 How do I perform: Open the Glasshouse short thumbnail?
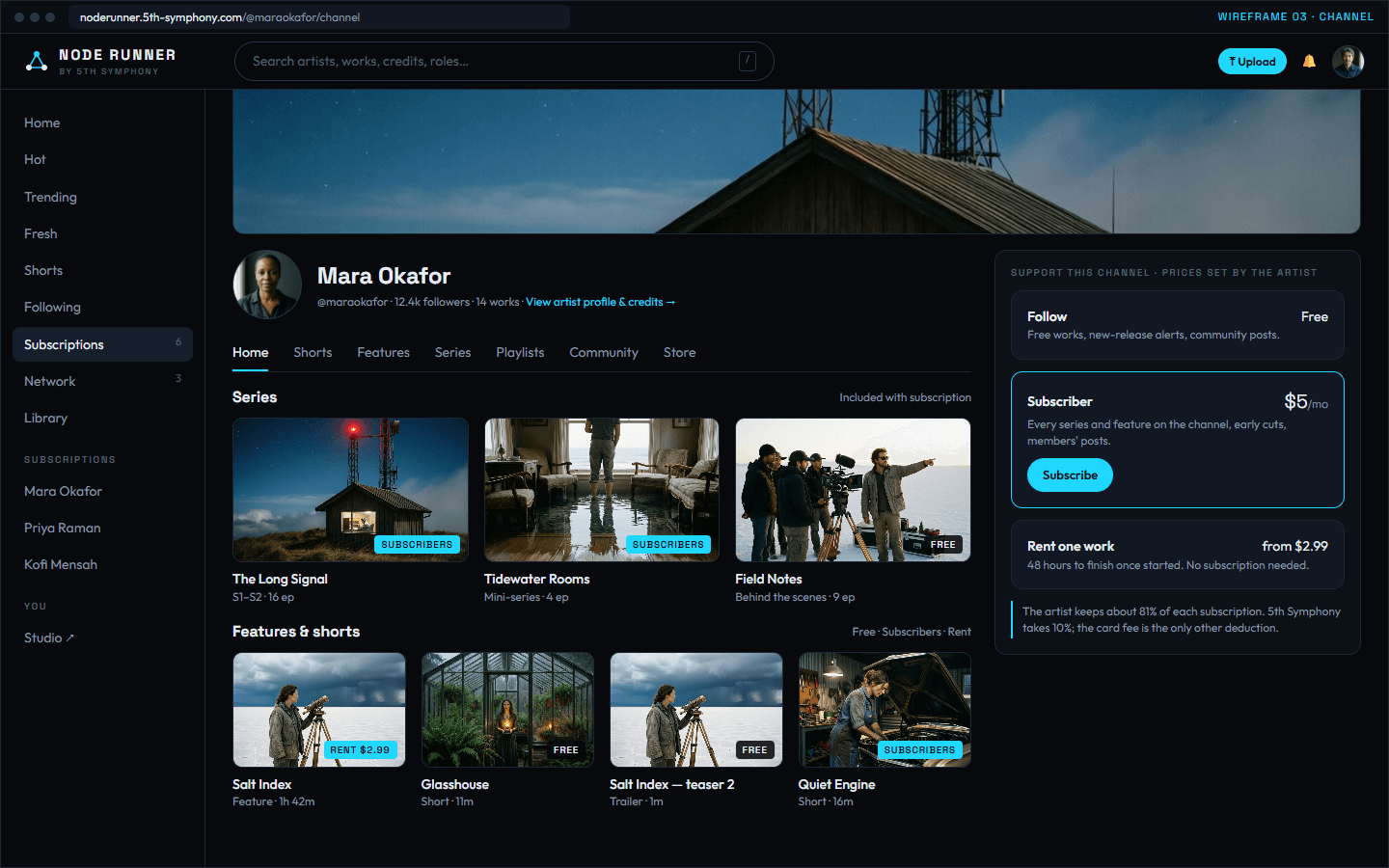(x=507, y=710)
